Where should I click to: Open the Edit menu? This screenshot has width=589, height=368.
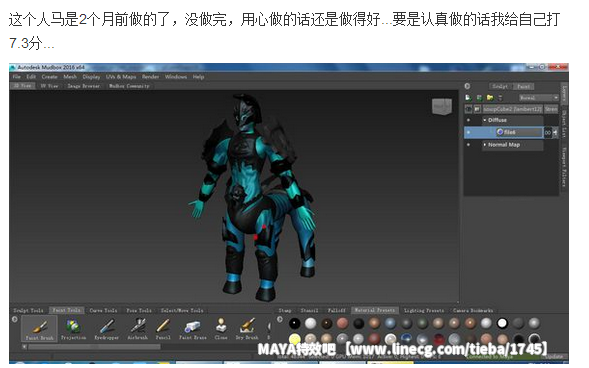[31, 77]
